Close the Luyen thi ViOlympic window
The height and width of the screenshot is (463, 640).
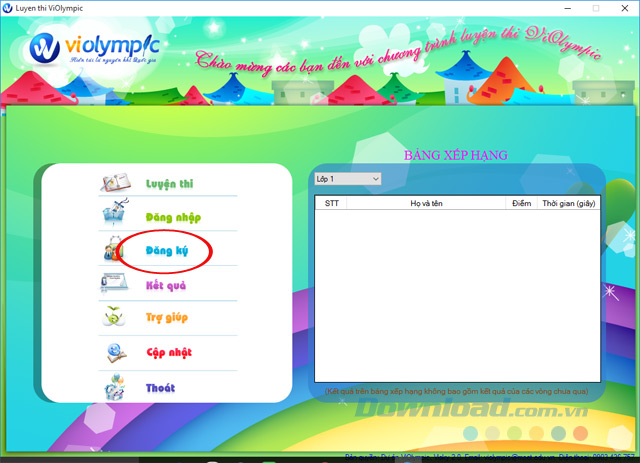[x=624, y=8]
